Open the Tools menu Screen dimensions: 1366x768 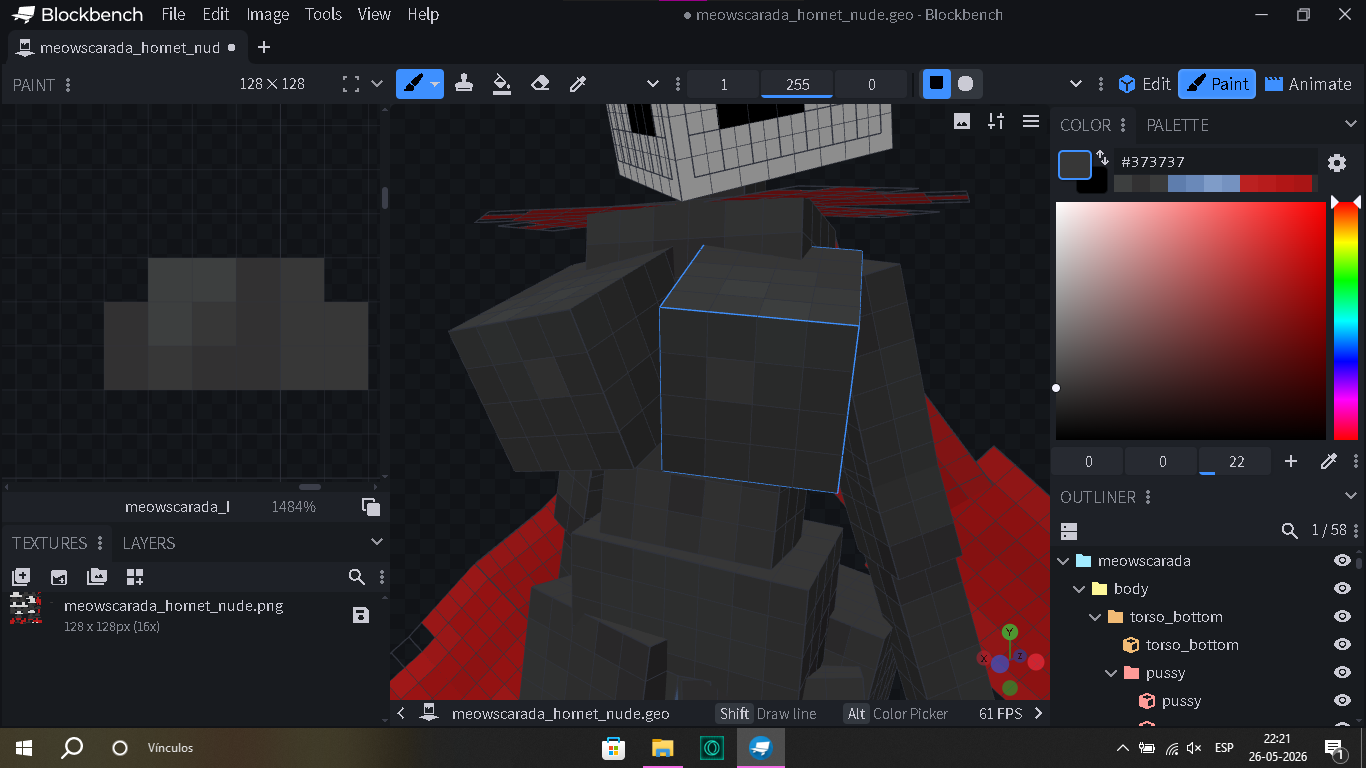click(323, 15)
